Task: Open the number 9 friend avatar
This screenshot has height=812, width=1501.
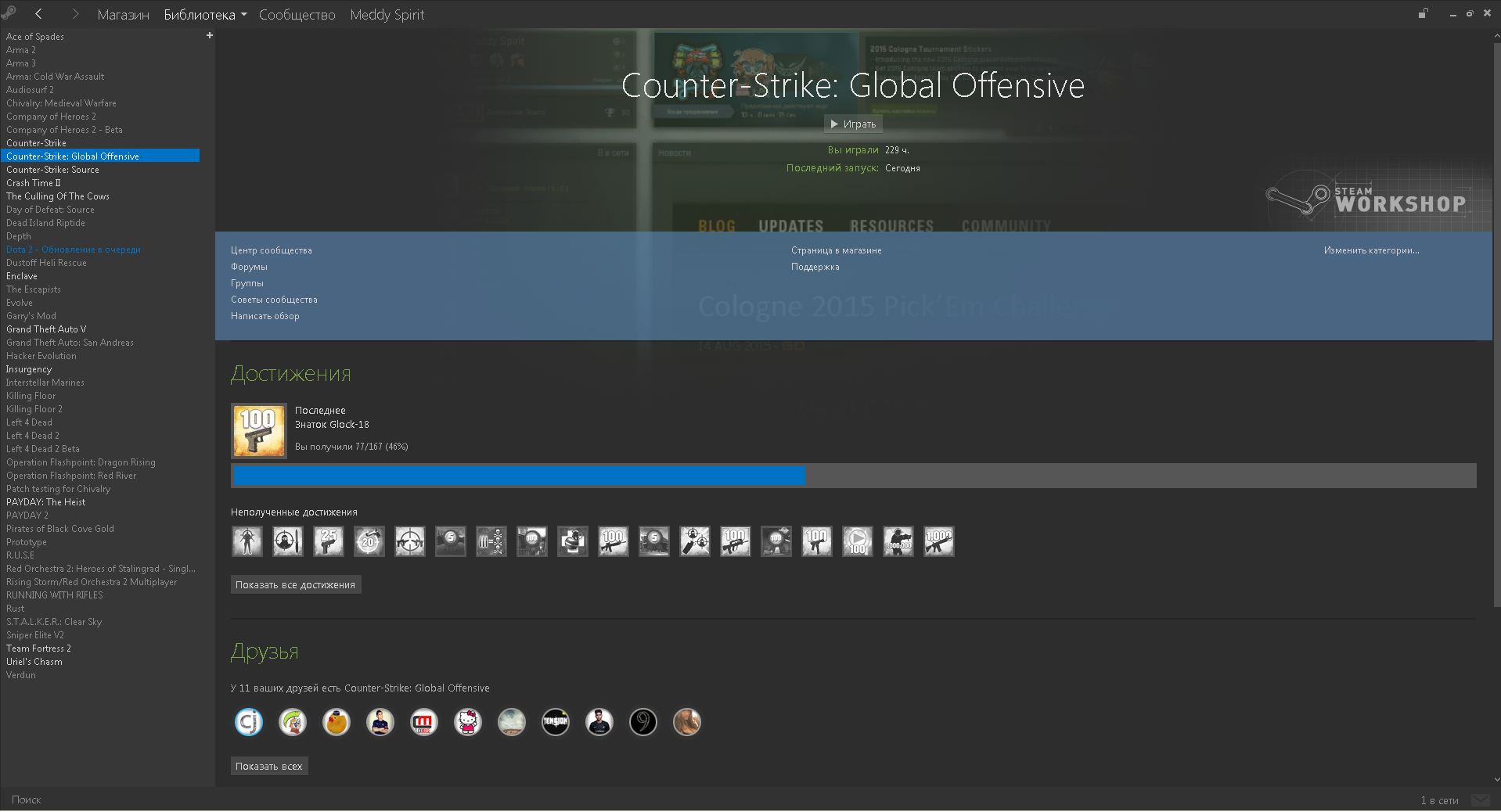Action: pos(643,722)
